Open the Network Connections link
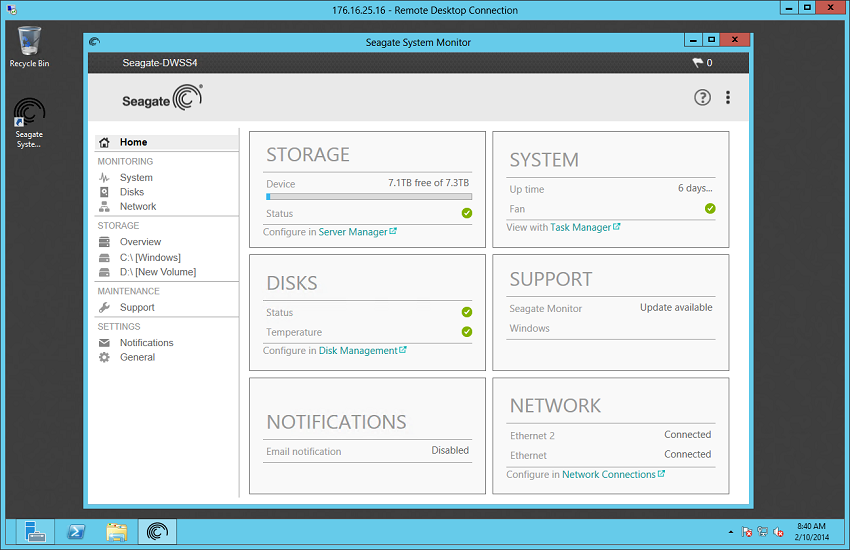The width and height of the screenshot is (850, 550). click(613, 475)
